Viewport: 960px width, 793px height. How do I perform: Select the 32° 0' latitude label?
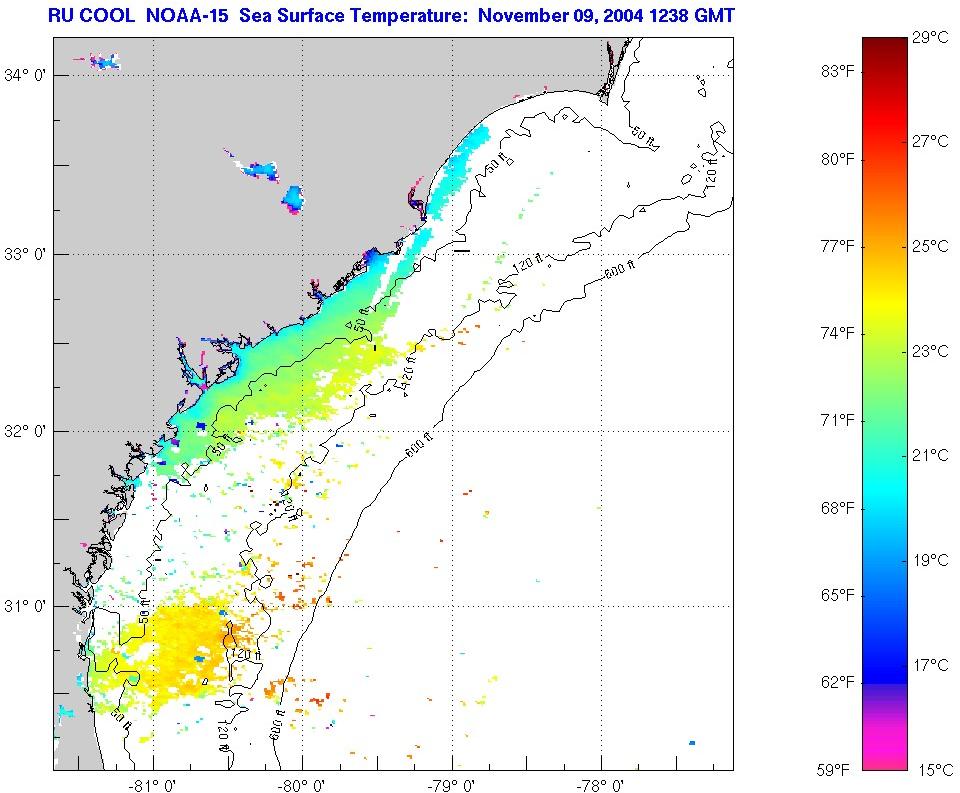[x=26, y=431]
